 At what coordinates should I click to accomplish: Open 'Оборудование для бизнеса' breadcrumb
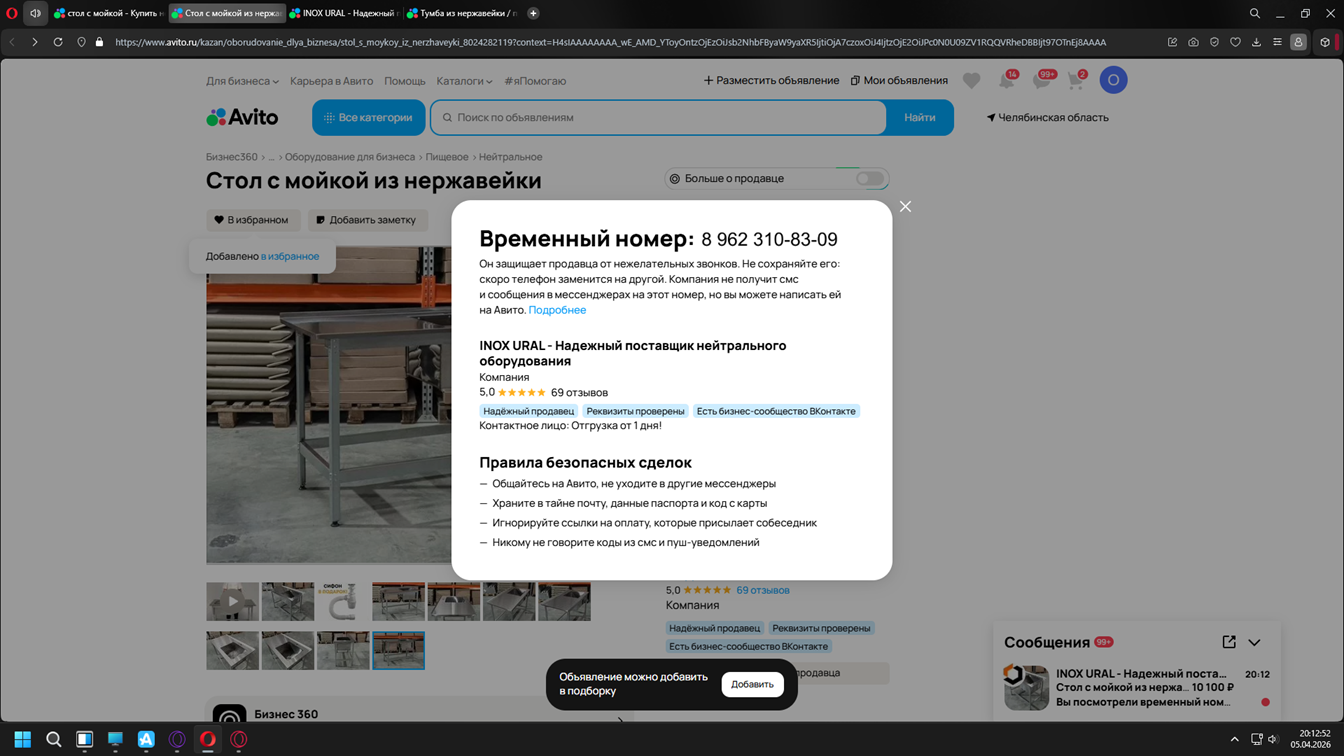350,157
